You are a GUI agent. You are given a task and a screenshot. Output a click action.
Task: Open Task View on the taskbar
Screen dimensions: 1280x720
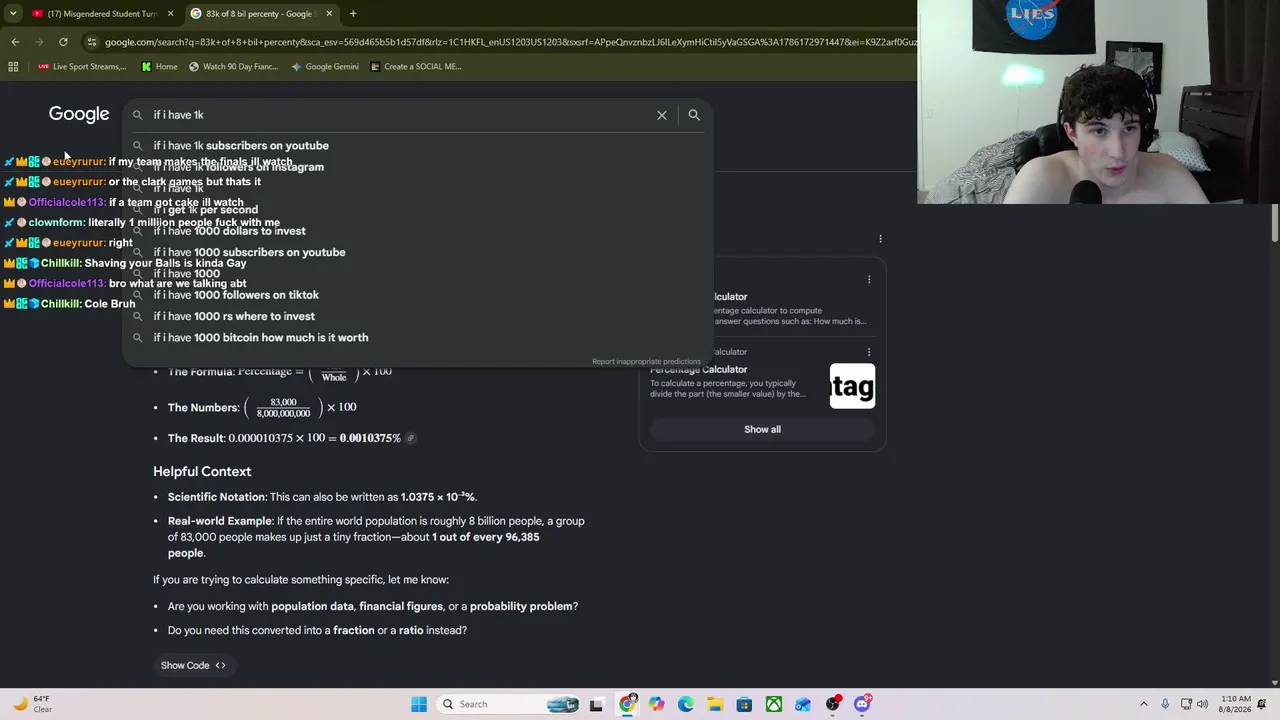pyautogui.click(x=596, y=704)
